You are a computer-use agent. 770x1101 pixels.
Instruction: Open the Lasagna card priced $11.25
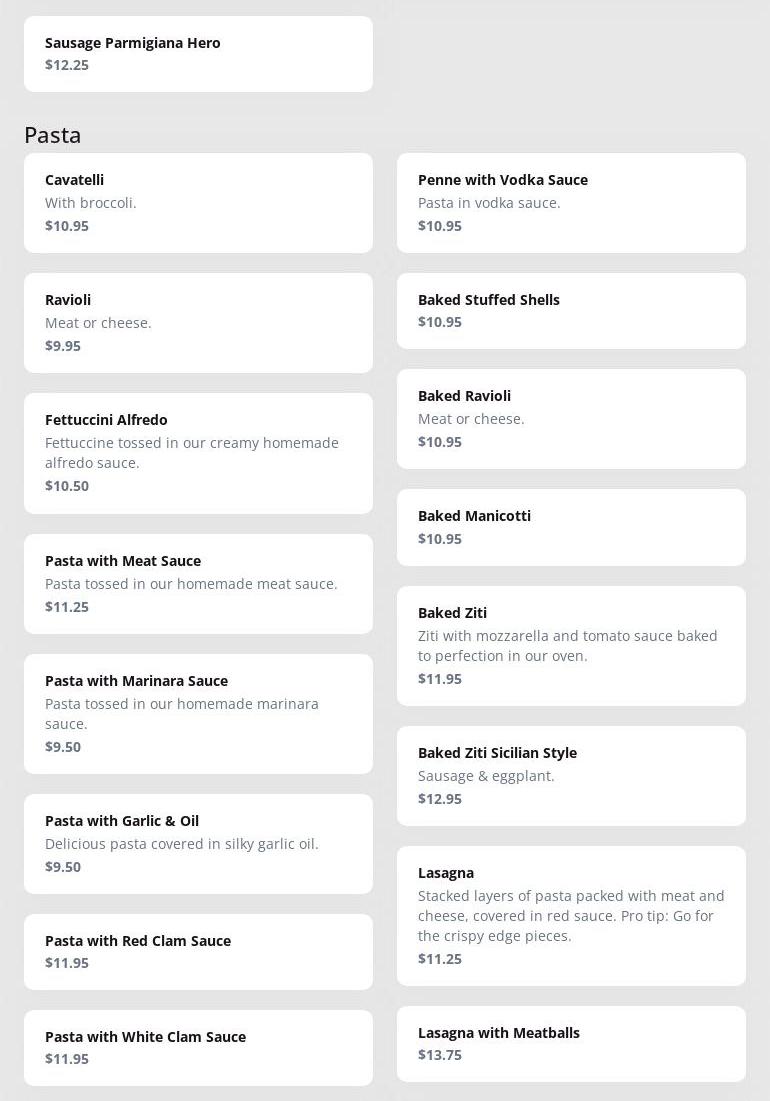571,916
